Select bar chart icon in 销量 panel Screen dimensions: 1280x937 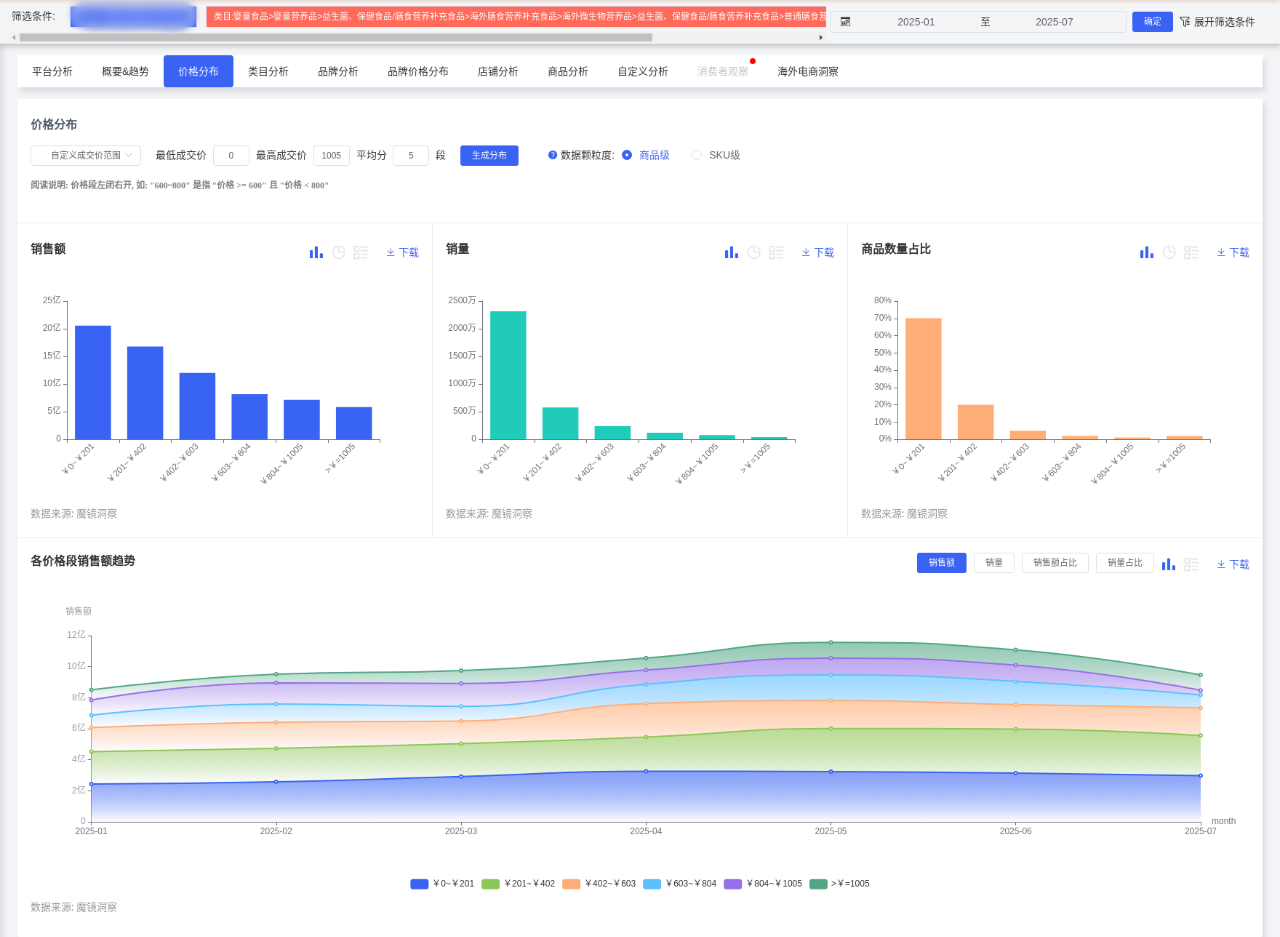pos(731,253)
